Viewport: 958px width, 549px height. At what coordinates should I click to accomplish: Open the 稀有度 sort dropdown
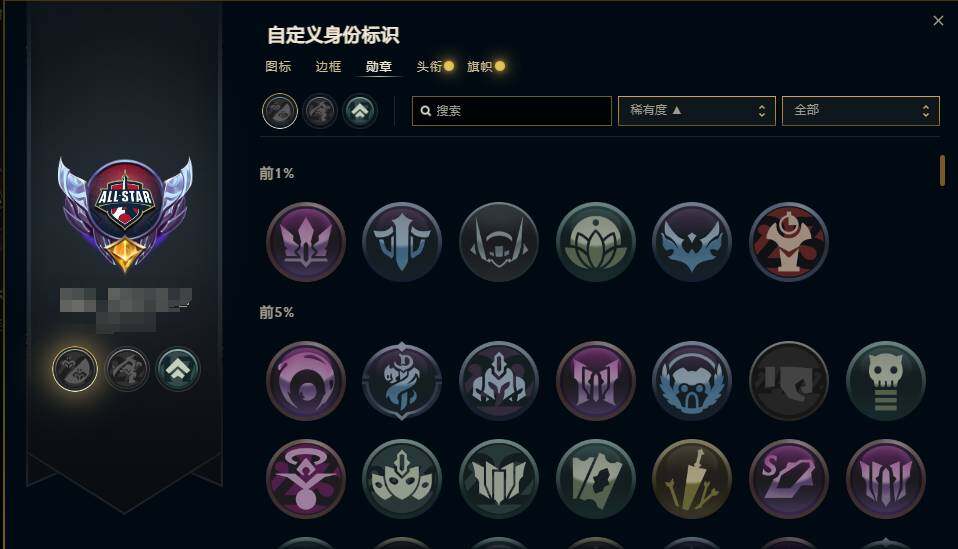click(x=697, y=111)
